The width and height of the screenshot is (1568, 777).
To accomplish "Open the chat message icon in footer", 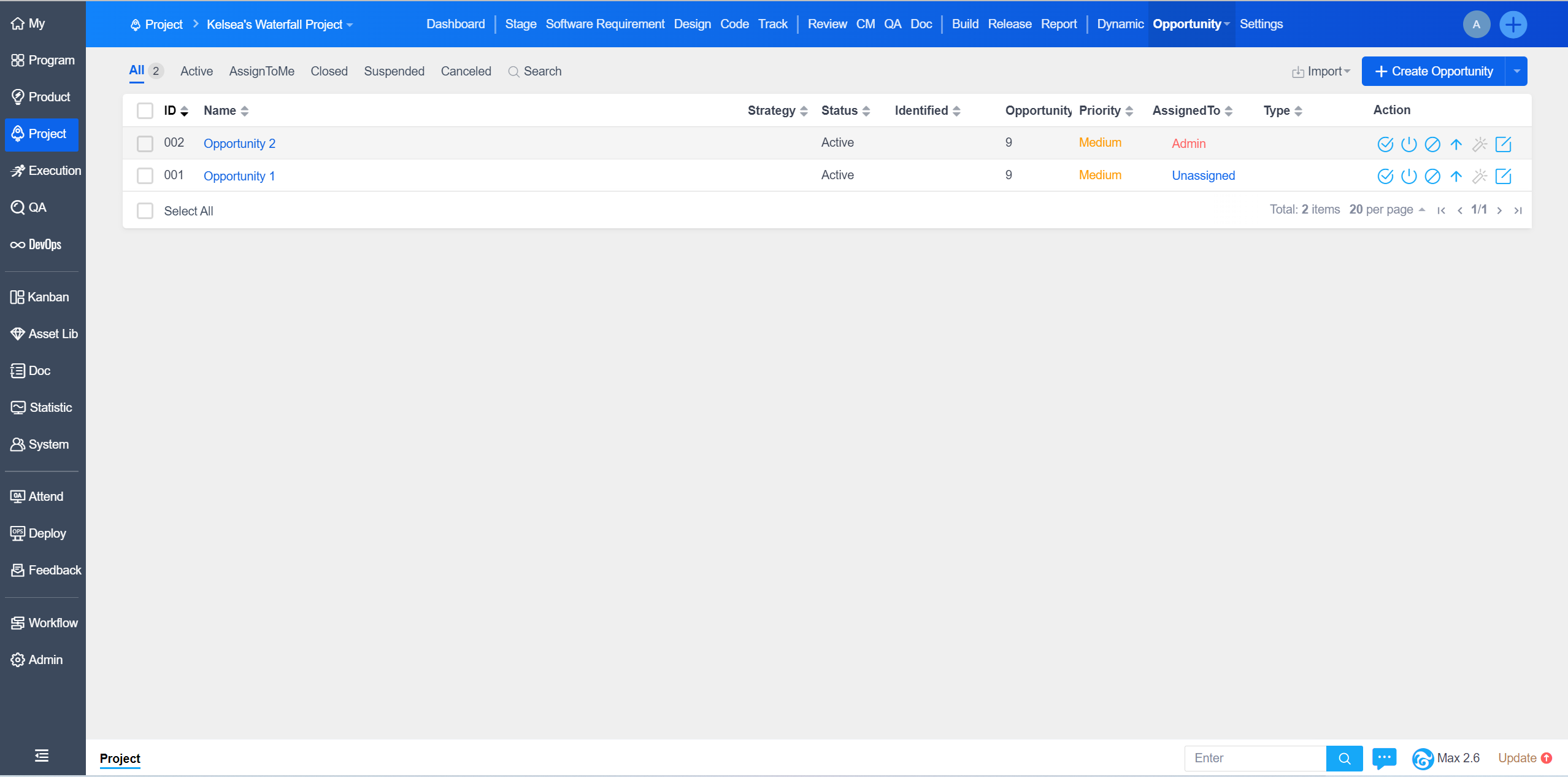I will coord(1384,758).
